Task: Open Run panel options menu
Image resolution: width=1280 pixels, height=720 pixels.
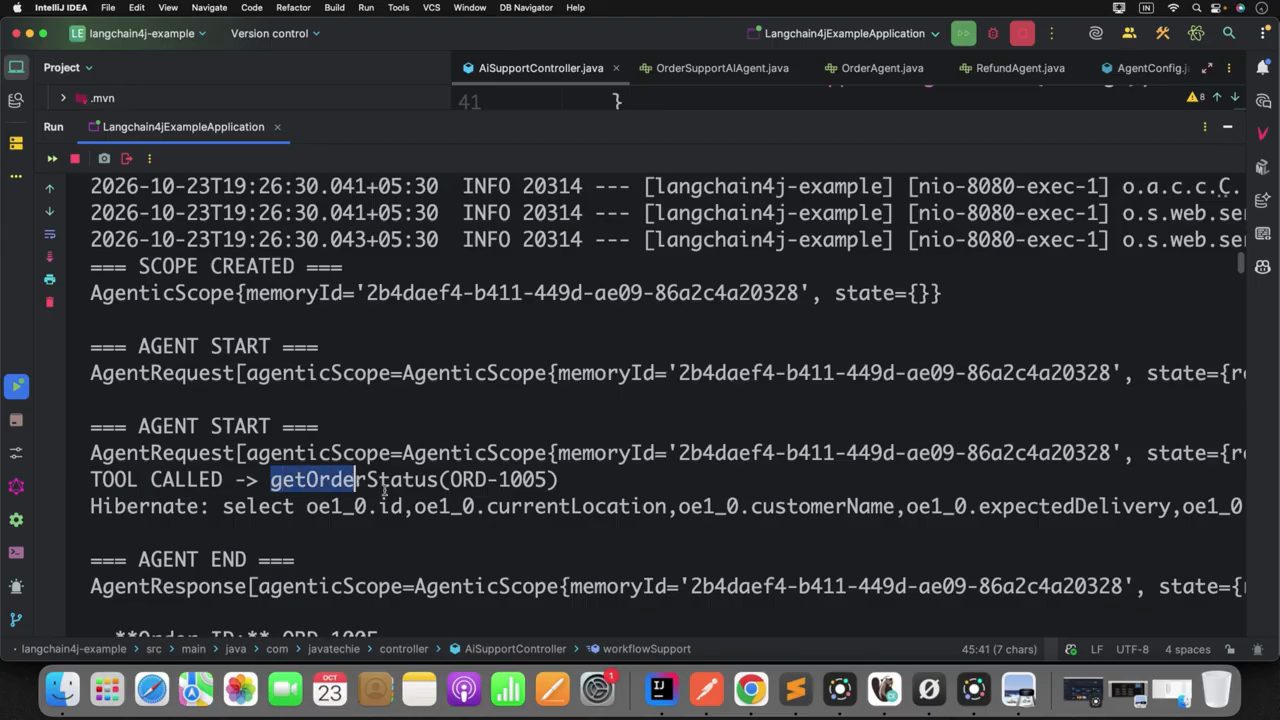Action: pyautogui.click(x=1204, y=127)
